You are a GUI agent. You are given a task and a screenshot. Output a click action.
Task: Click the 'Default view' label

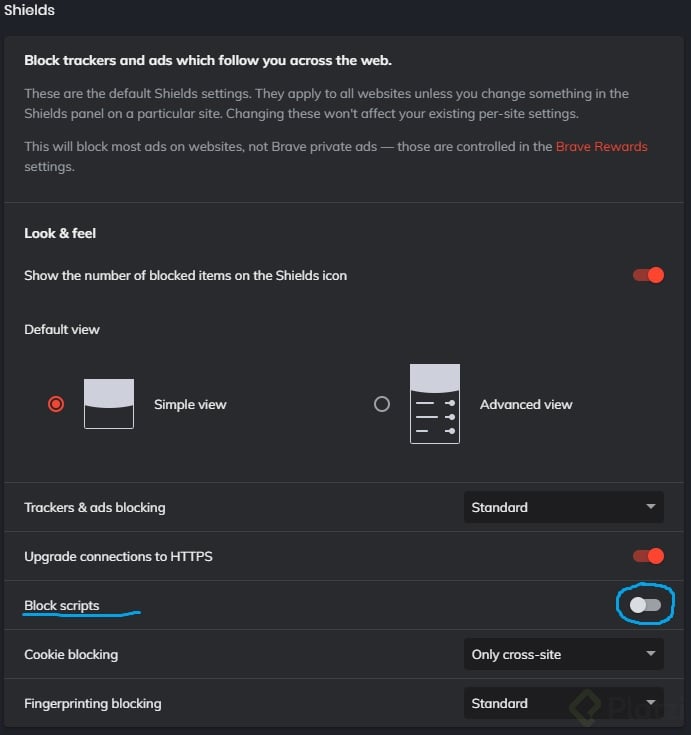[62, 330]
